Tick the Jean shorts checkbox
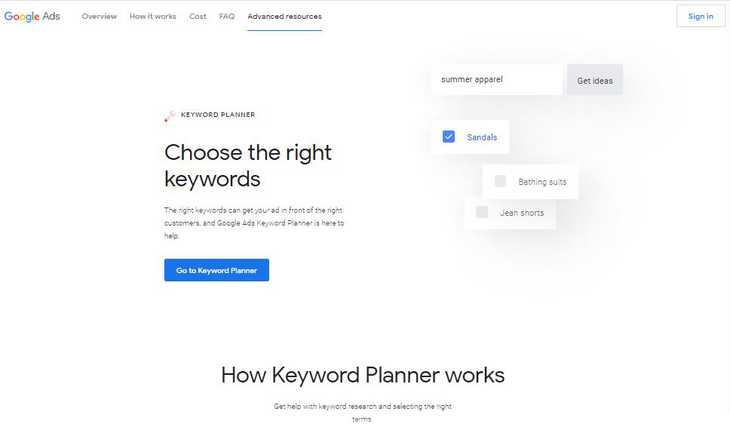This screenshot has height=433, width=730. pos(482,212)
